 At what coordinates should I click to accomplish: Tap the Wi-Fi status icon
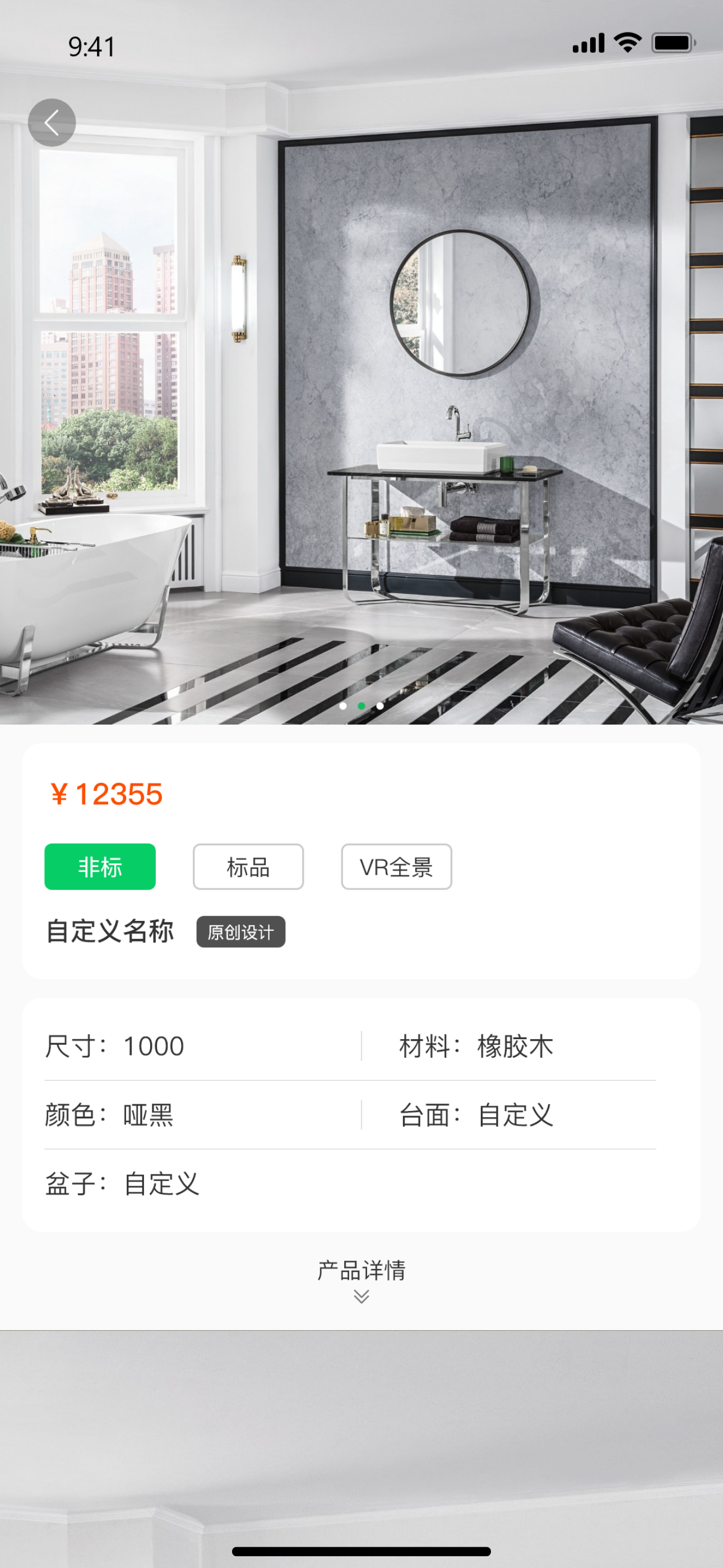pos(628,43)
